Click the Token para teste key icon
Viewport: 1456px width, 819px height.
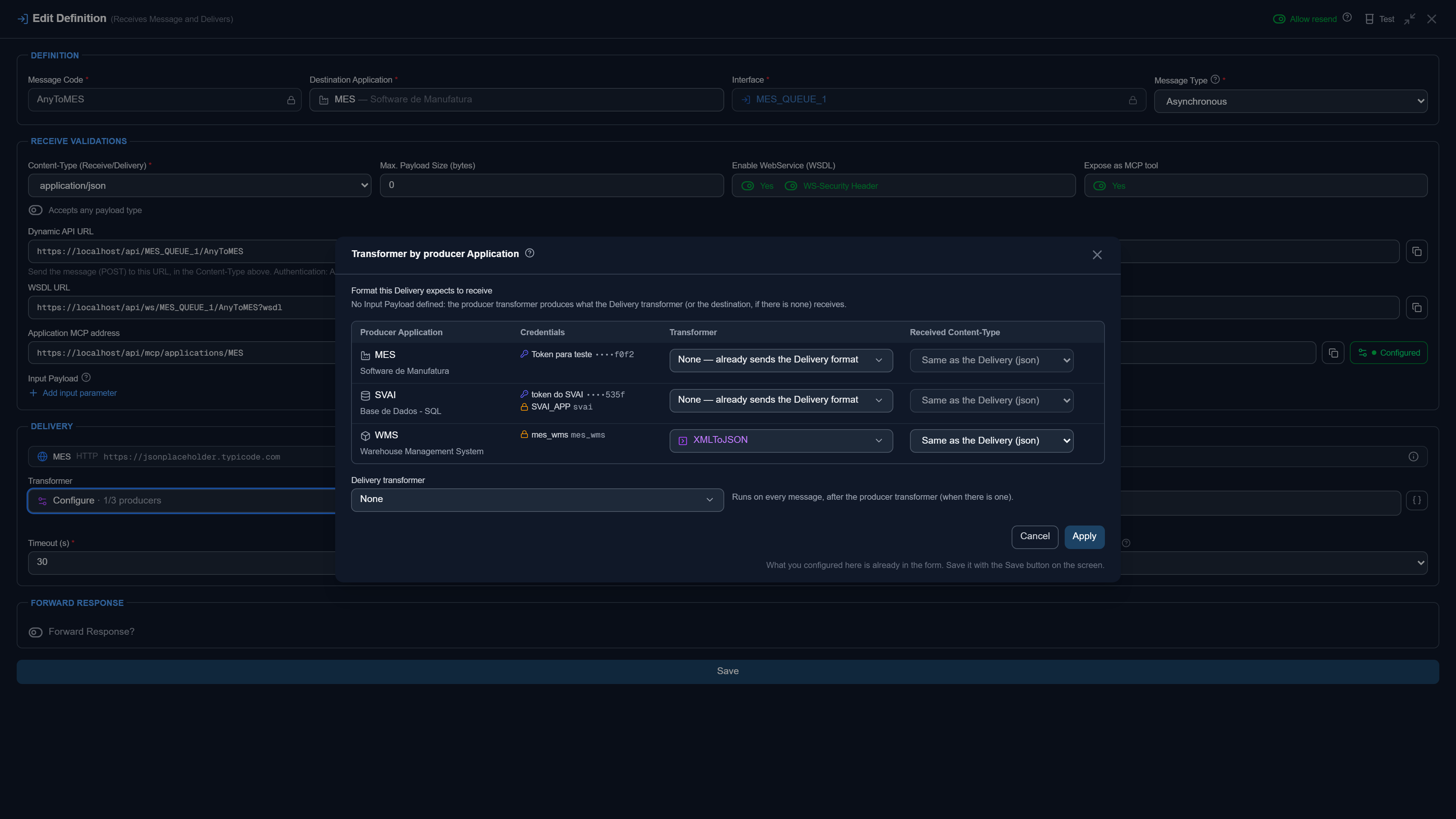(524, 354)
